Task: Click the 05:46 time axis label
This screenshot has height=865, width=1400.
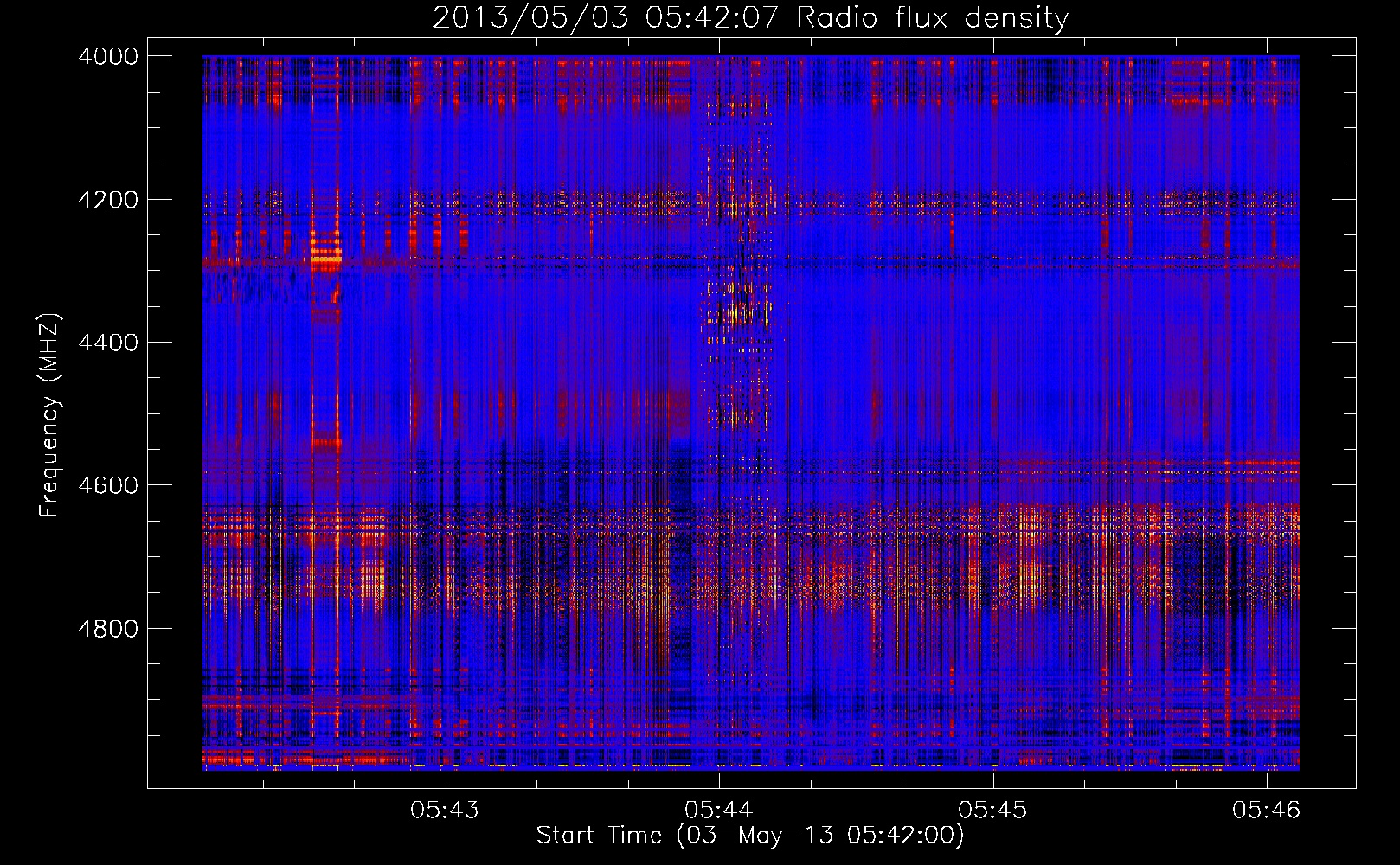Action: (x=1267, y=810)
